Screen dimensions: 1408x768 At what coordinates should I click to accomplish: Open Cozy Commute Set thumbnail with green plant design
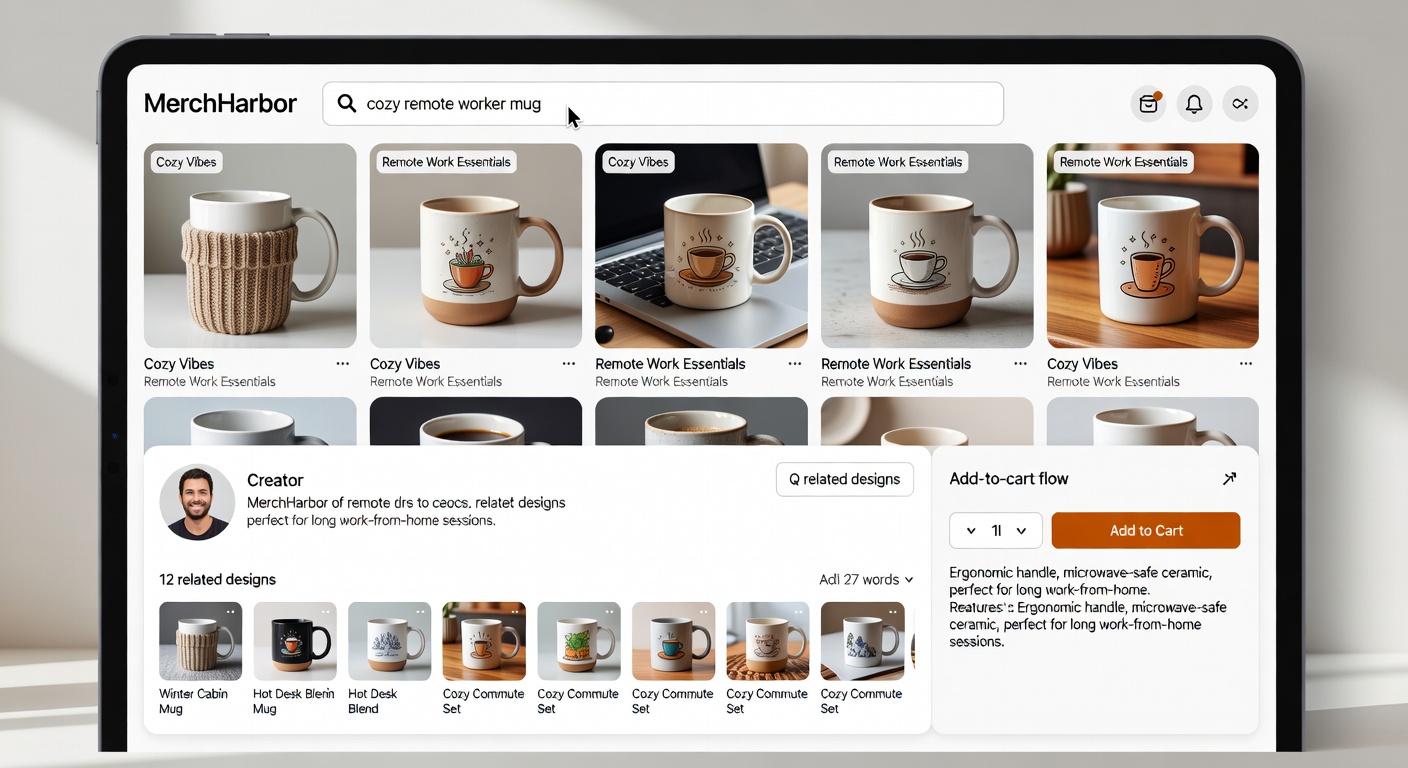pyautogui.click(x=579, y=641)
